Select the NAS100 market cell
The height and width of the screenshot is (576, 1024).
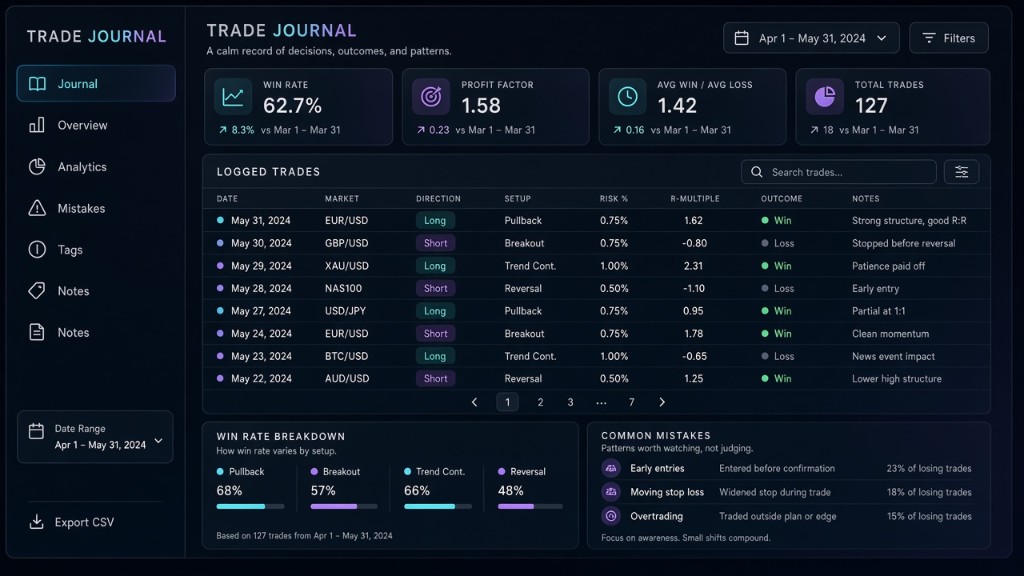[343, 289]
